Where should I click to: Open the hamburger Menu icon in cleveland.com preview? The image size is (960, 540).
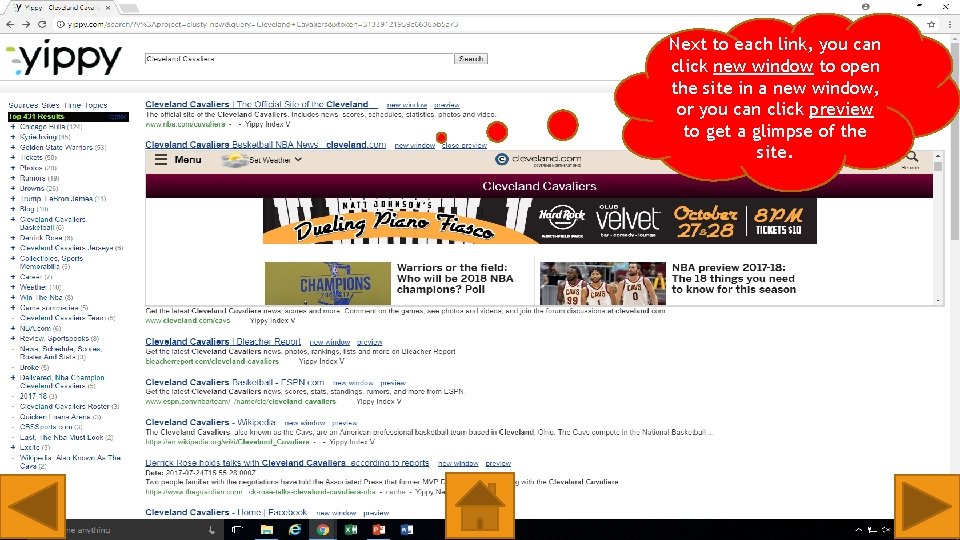[160, 160]
